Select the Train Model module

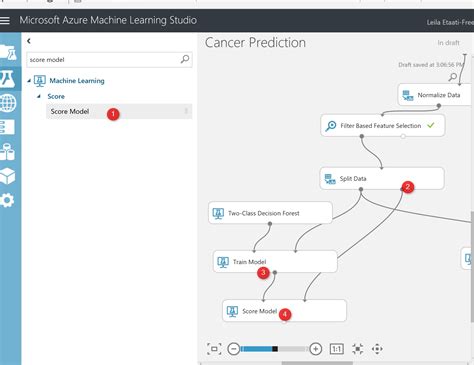click(275, 262)
